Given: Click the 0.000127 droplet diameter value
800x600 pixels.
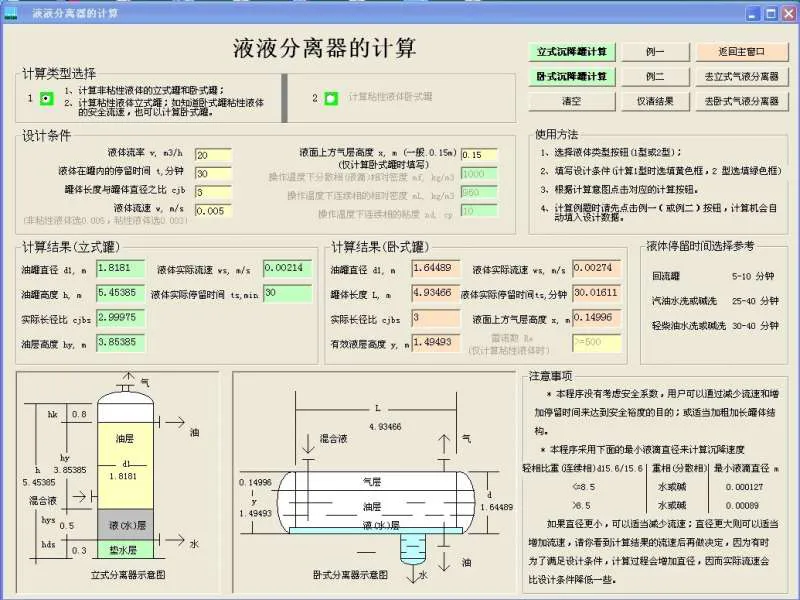Looking at the screenshot, I should 744,487.
